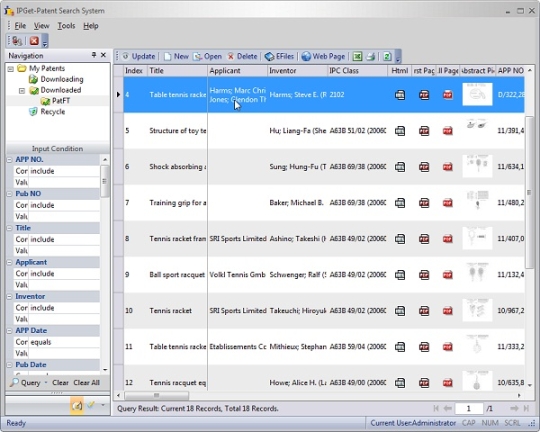Click the checkmark icon at bottom of navigation
Screen dimensions: 540x432
[91, 405]
